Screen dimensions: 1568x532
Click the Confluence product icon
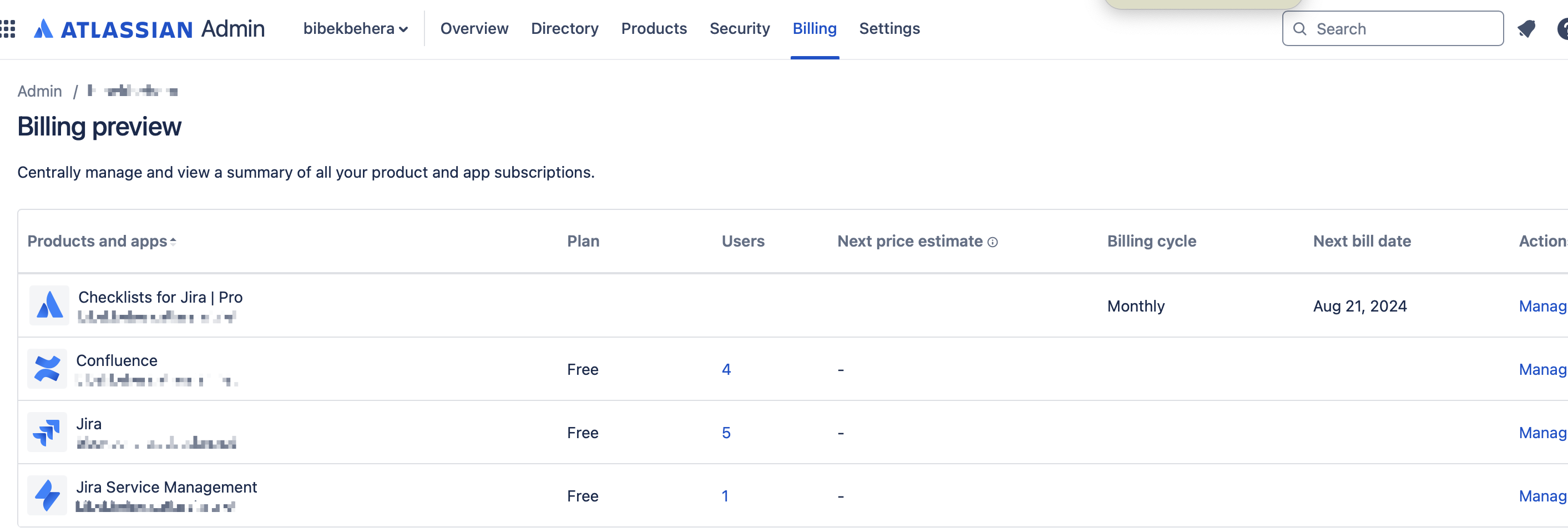(48, 369)
